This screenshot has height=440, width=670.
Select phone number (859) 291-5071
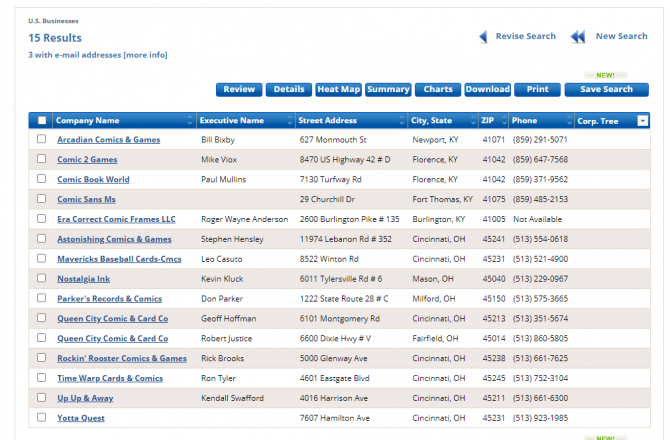pos(540,140)
